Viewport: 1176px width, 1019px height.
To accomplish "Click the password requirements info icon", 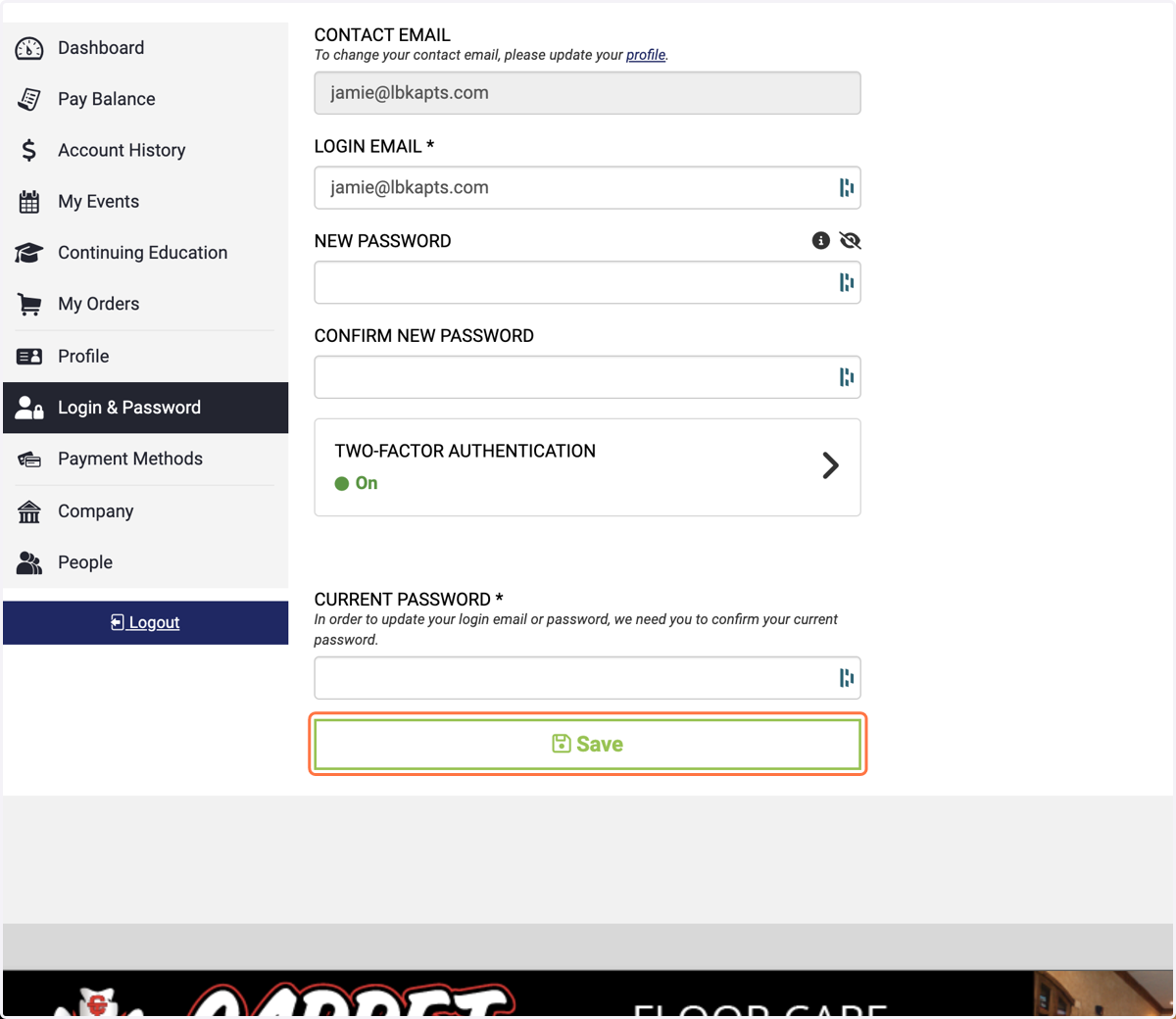I will (x=821, y=241).
